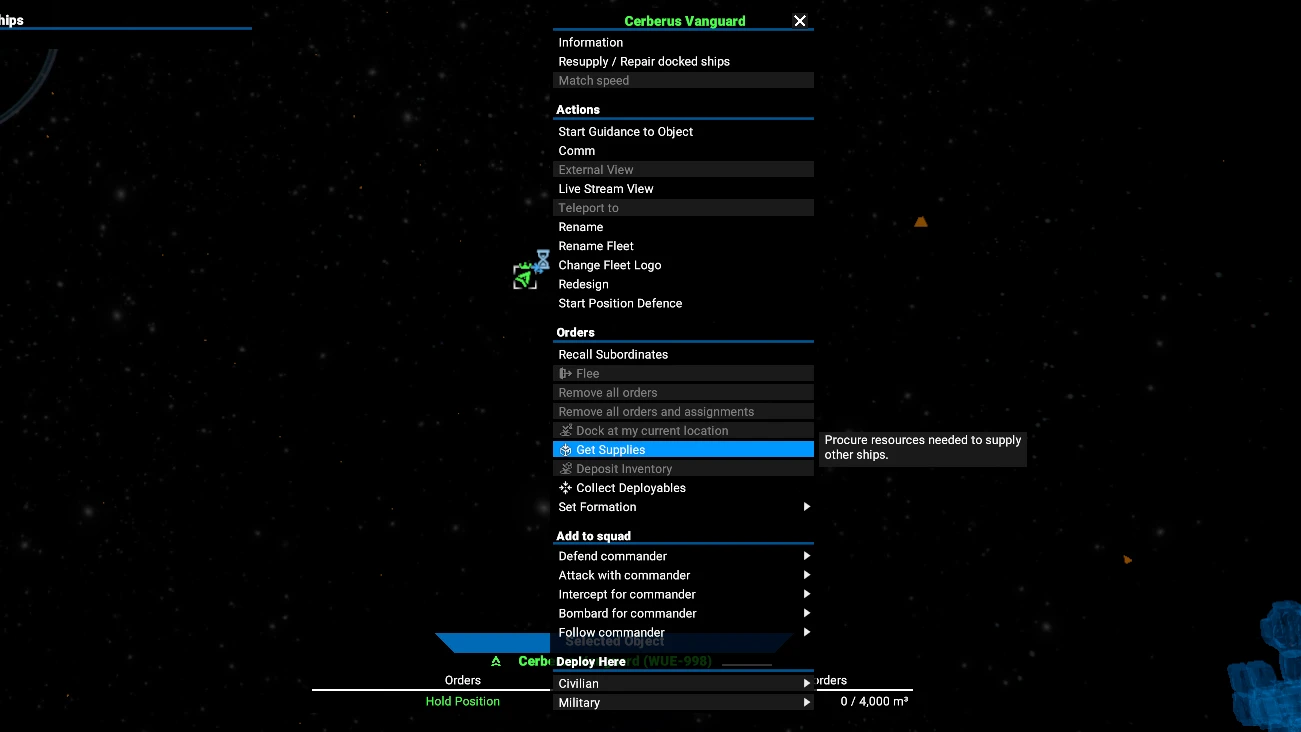Click Match speed menu entry
This screenshot has width=1301, height=732.
tap(683, 80)
